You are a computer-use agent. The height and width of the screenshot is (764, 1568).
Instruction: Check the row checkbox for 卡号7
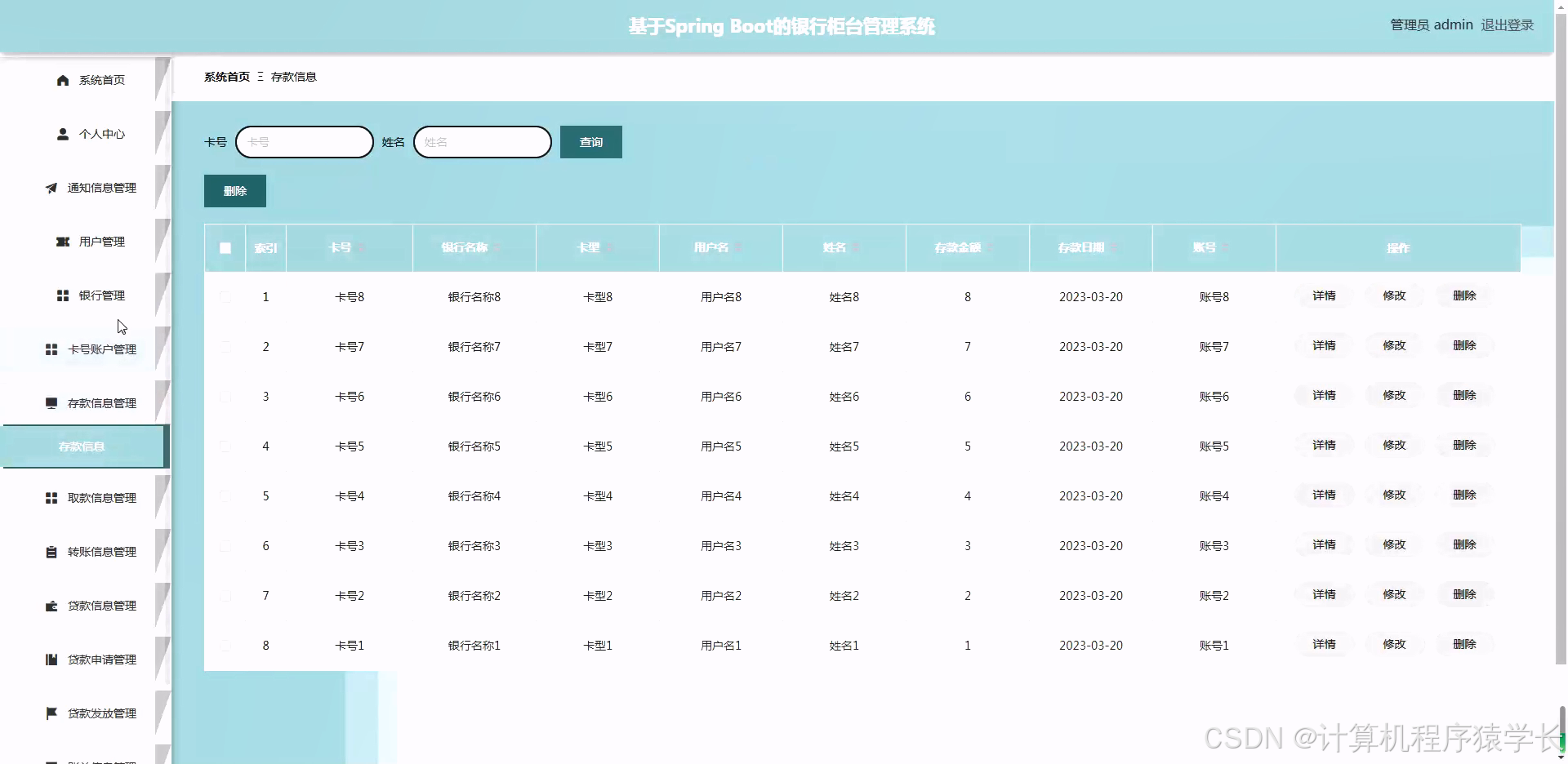[225, 347]
